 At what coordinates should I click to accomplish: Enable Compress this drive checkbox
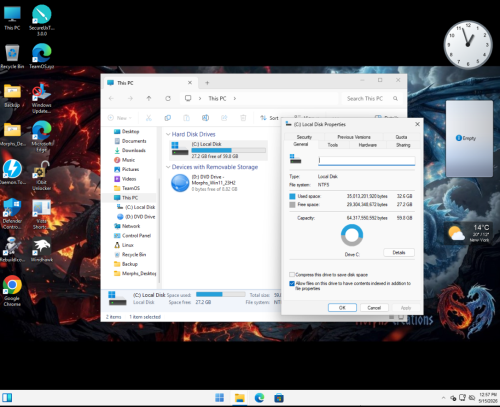click(x=292, y=275)
